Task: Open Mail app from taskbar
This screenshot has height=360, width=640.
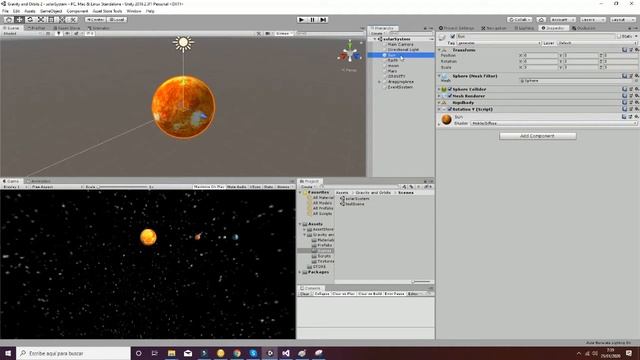Action: click(x=188, y=353)
